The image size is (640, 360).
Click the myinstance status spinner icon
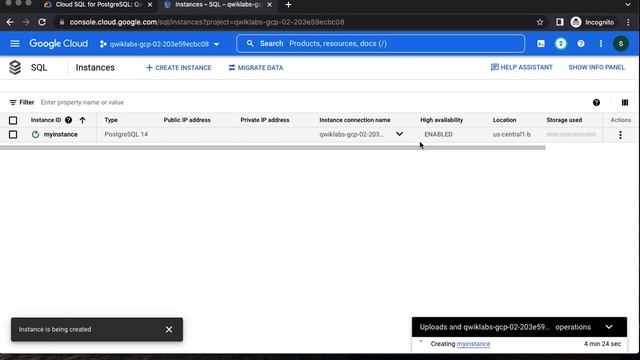click(x=36, y=134)
